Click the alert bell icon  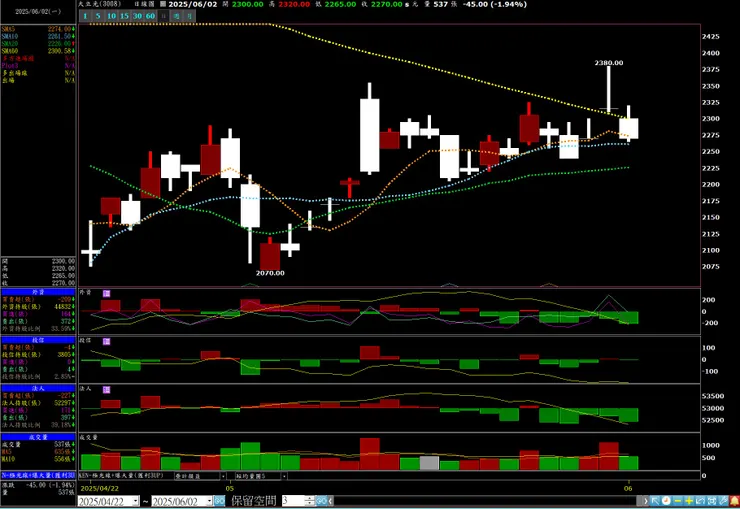click(x=734, y=501)
